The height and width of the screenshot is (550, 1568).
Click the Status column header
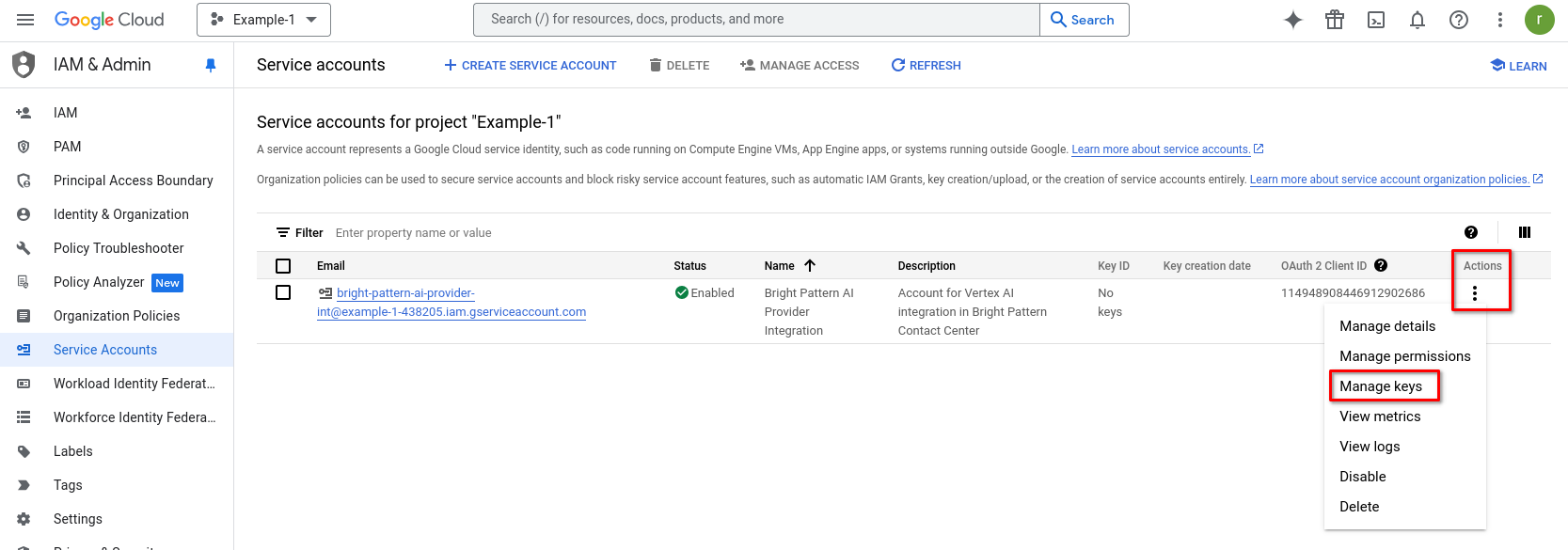689,266
